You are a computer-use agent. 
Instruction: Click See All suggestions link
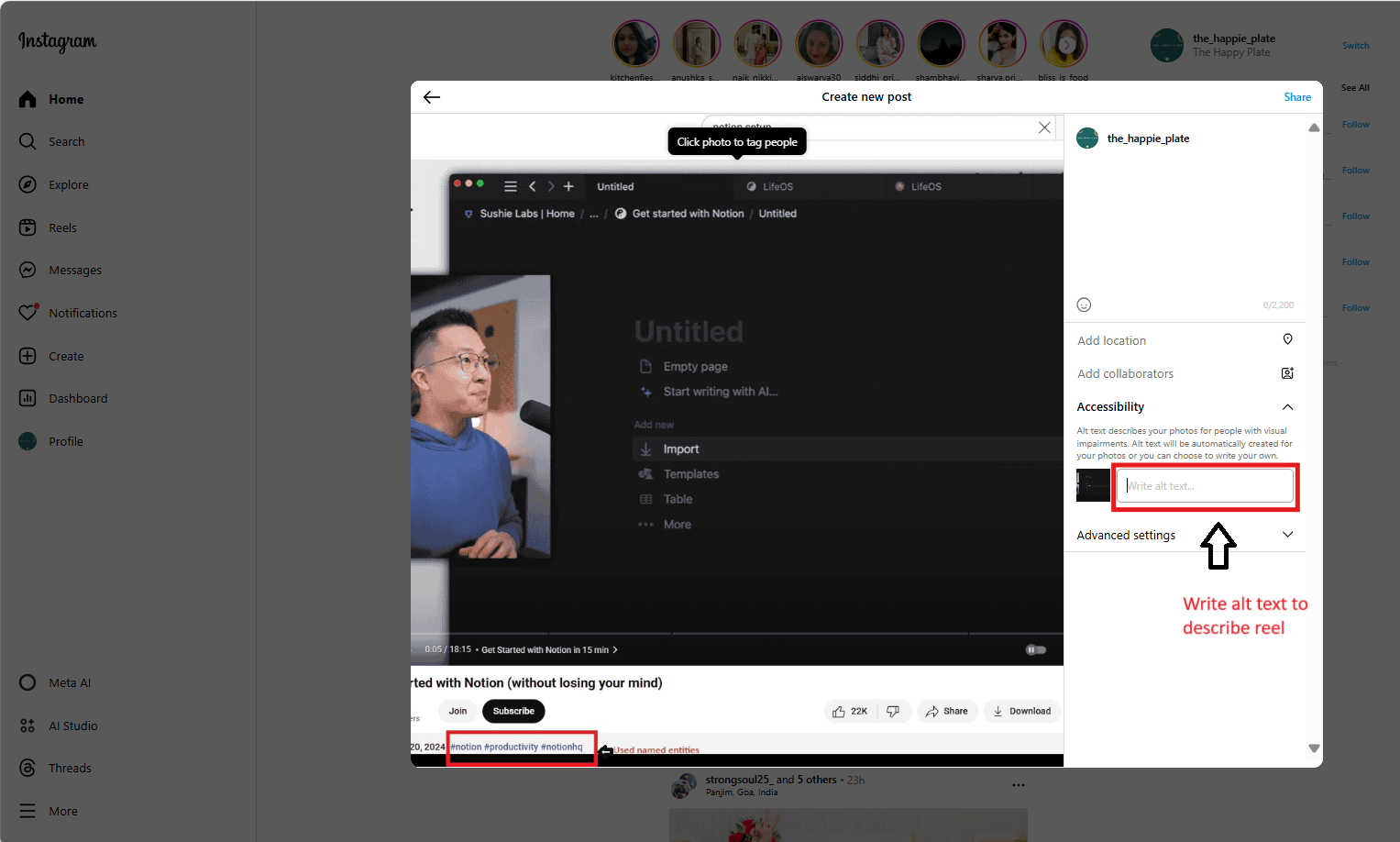point(1355,88)
